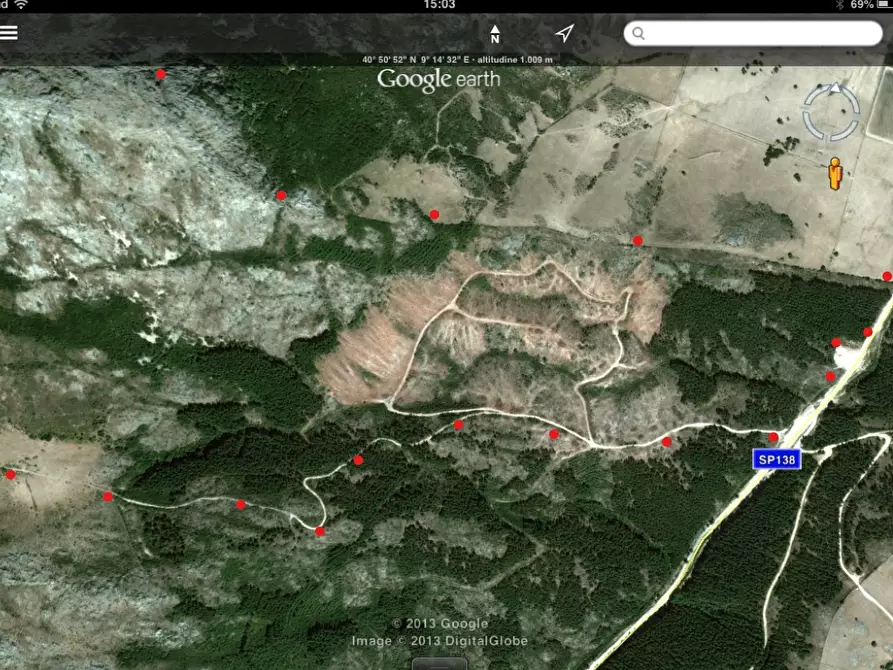Select the red placemark nearest the SP138 sign

[773, 437]
